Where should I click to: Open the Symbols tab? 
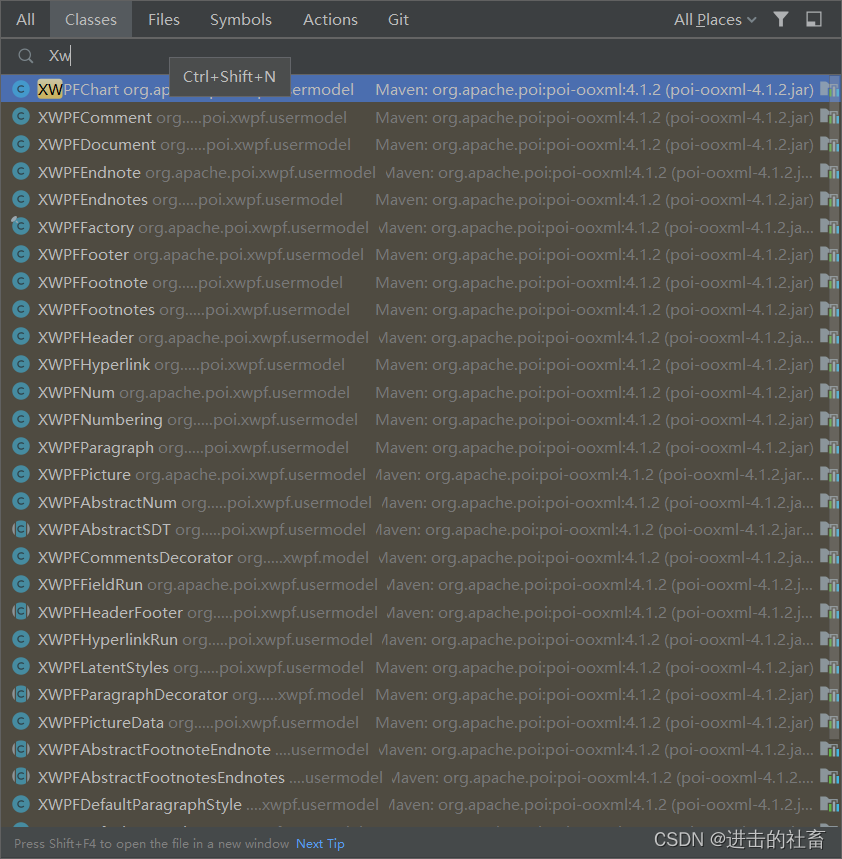(x=240, y=20)
